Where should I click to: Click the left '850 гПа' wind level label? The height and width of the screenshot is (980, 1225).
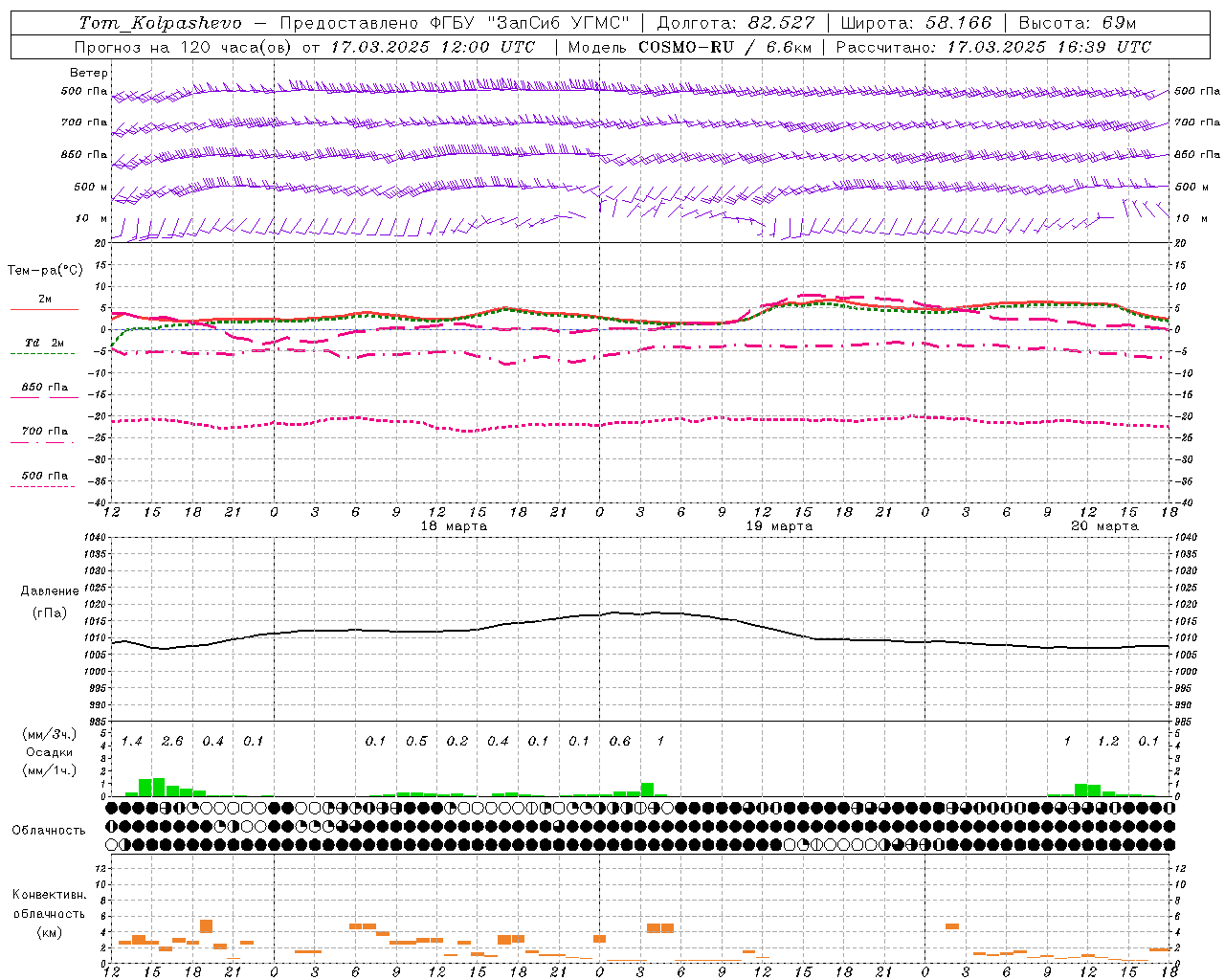[83, 154]
